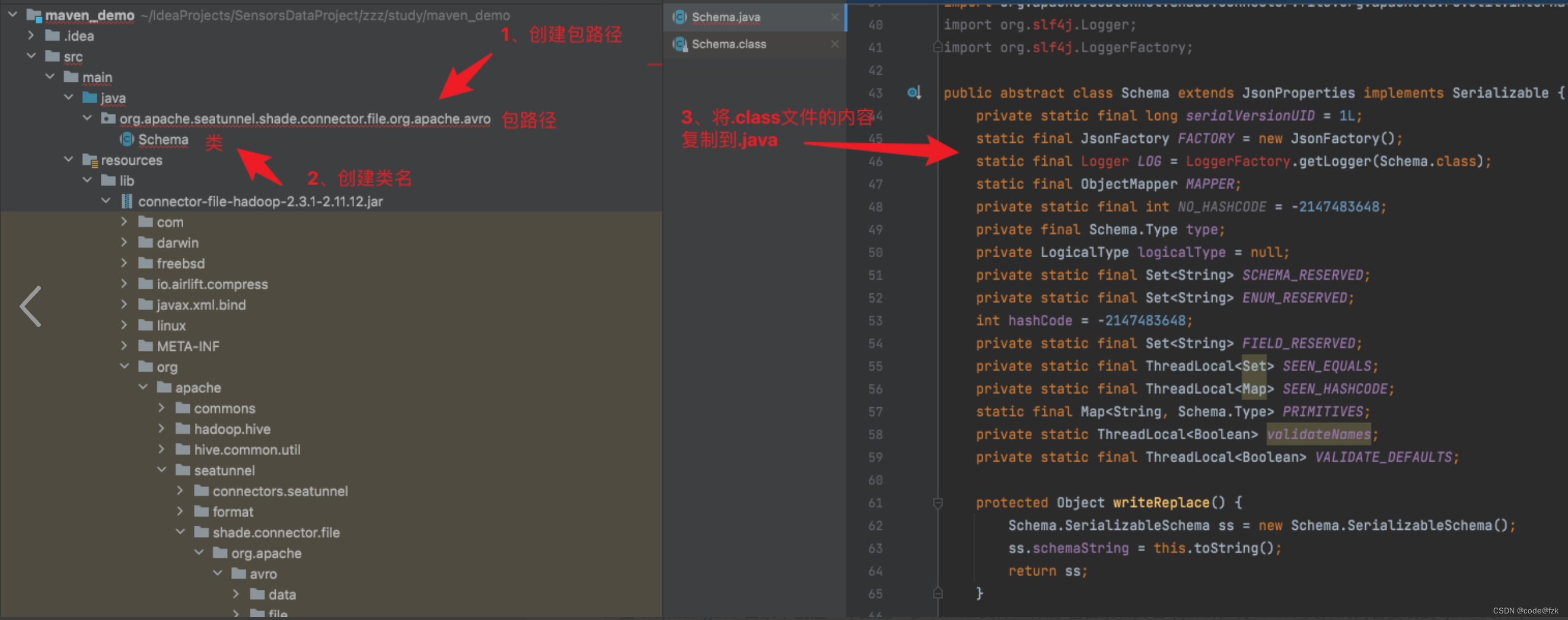This screenshot has height=620, width=1568.
Task: Close the Schema.class tab
Action: coord(834,44)
